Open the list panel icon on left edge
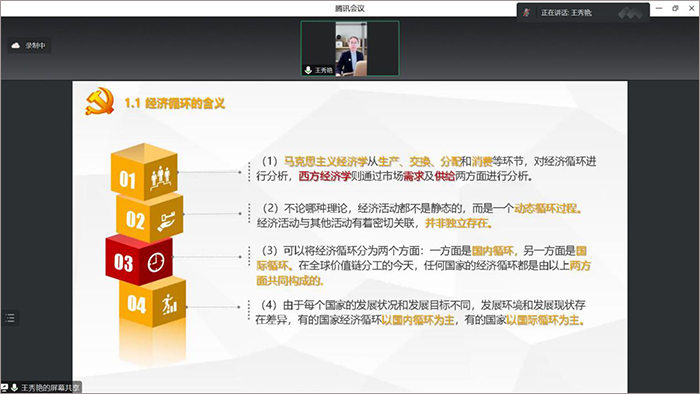 click(10, 318)
